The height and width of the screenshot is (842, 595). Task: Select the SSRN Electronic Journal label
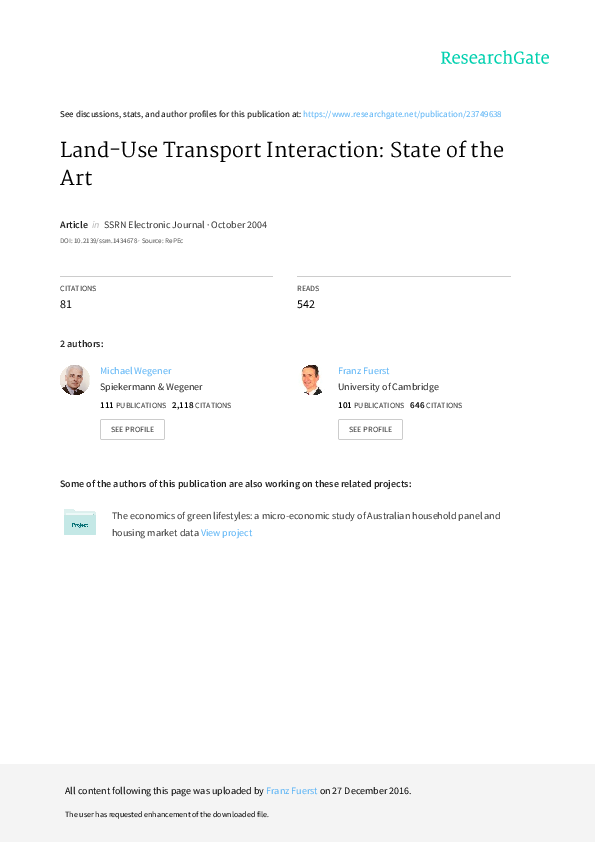[157, 224]
